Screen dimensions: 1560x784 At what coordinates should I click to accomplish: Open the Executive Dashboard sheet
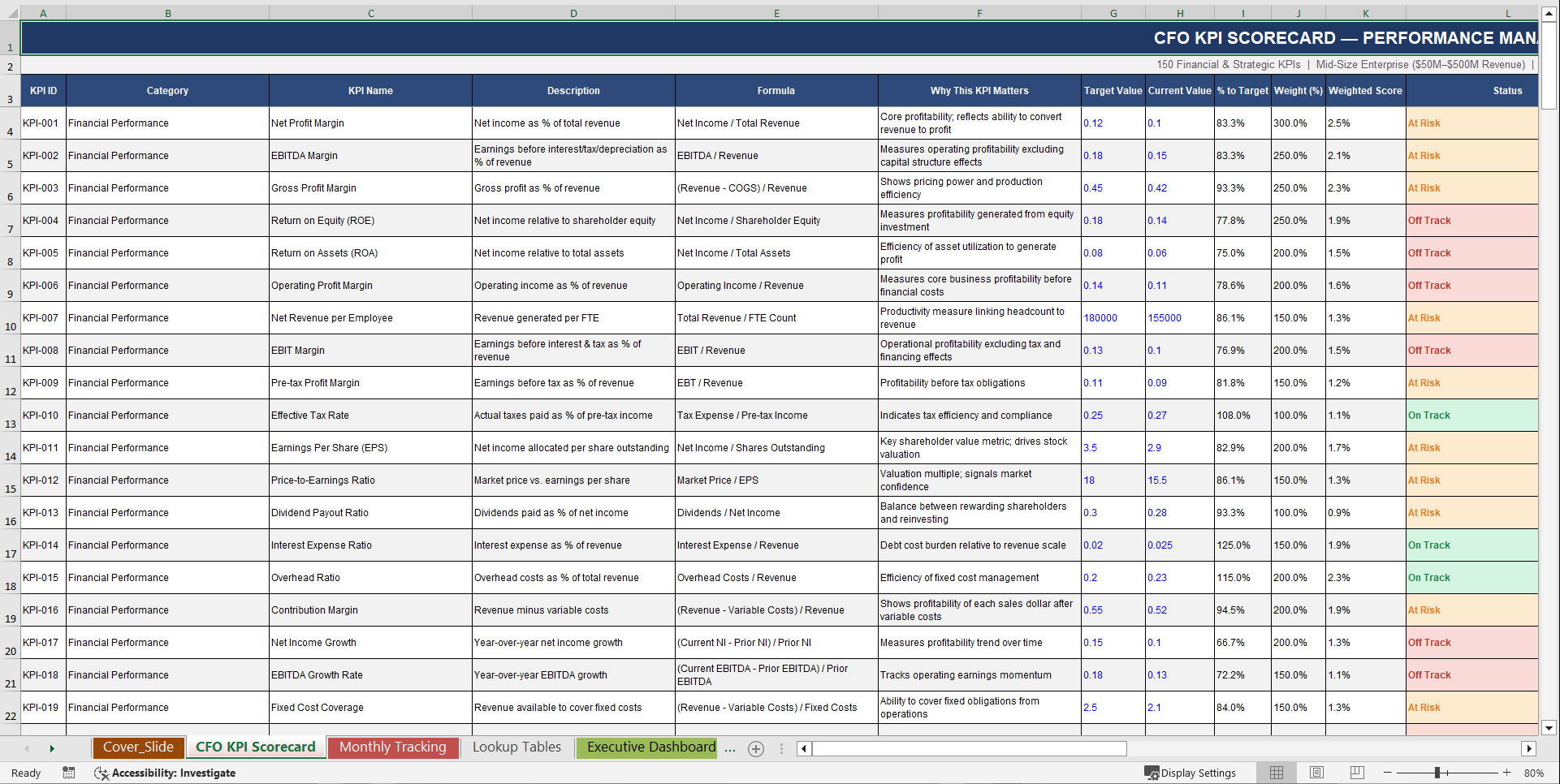[646, 747]
